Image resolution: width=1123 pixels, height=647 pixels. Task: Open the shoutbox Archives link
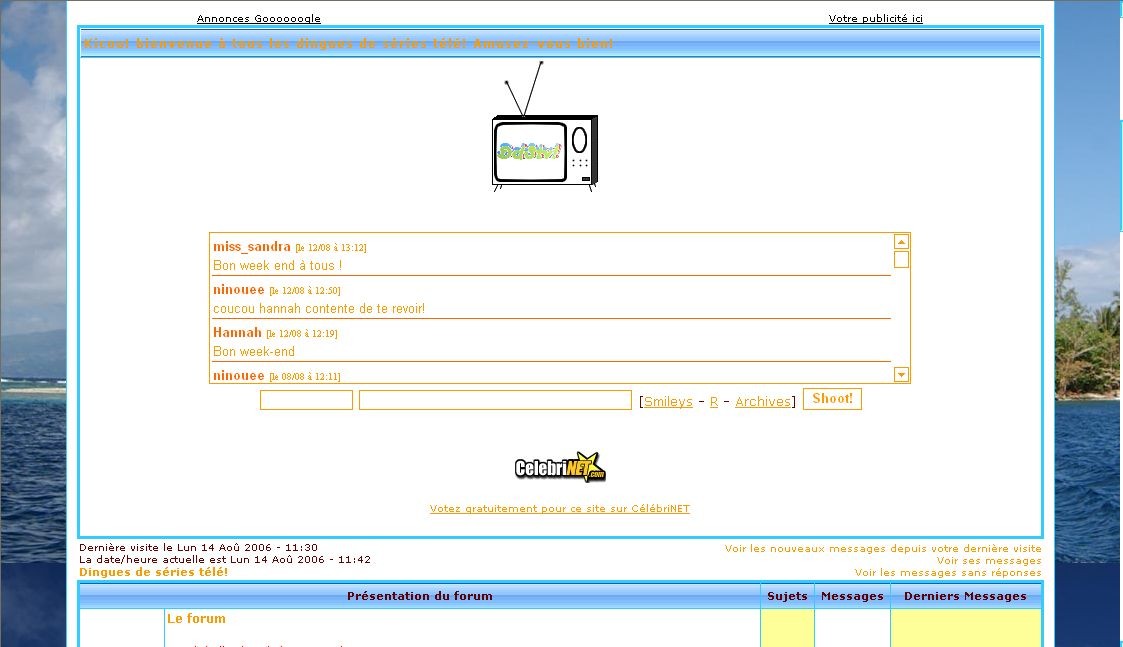[x=763, y=402]
